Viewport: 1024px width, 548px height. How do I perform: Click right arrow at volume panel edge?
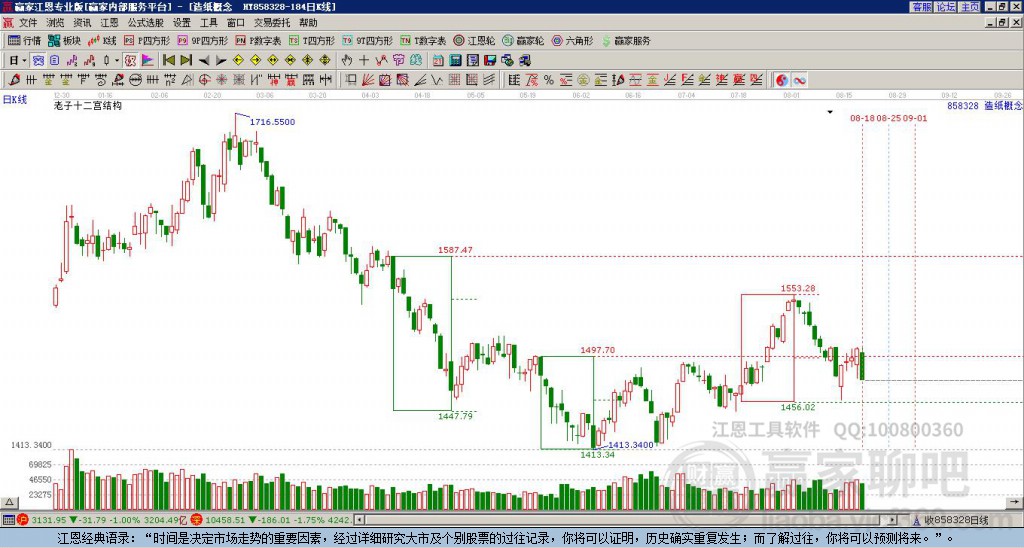coord(1015,502)
